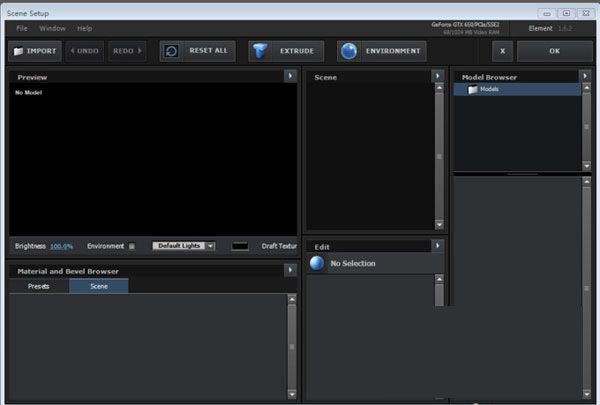Open Material and Bevel Browser options arrow

point(290,270)
